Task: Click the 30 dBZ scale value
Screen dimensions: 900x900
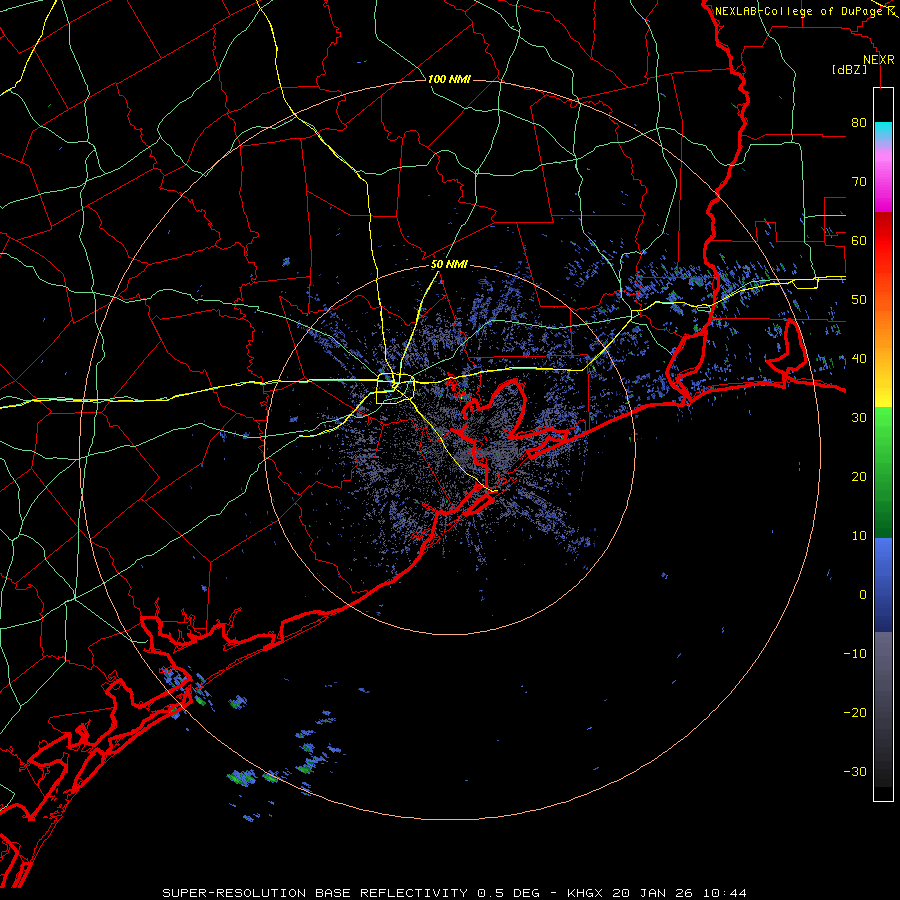Action: (859, 418)
